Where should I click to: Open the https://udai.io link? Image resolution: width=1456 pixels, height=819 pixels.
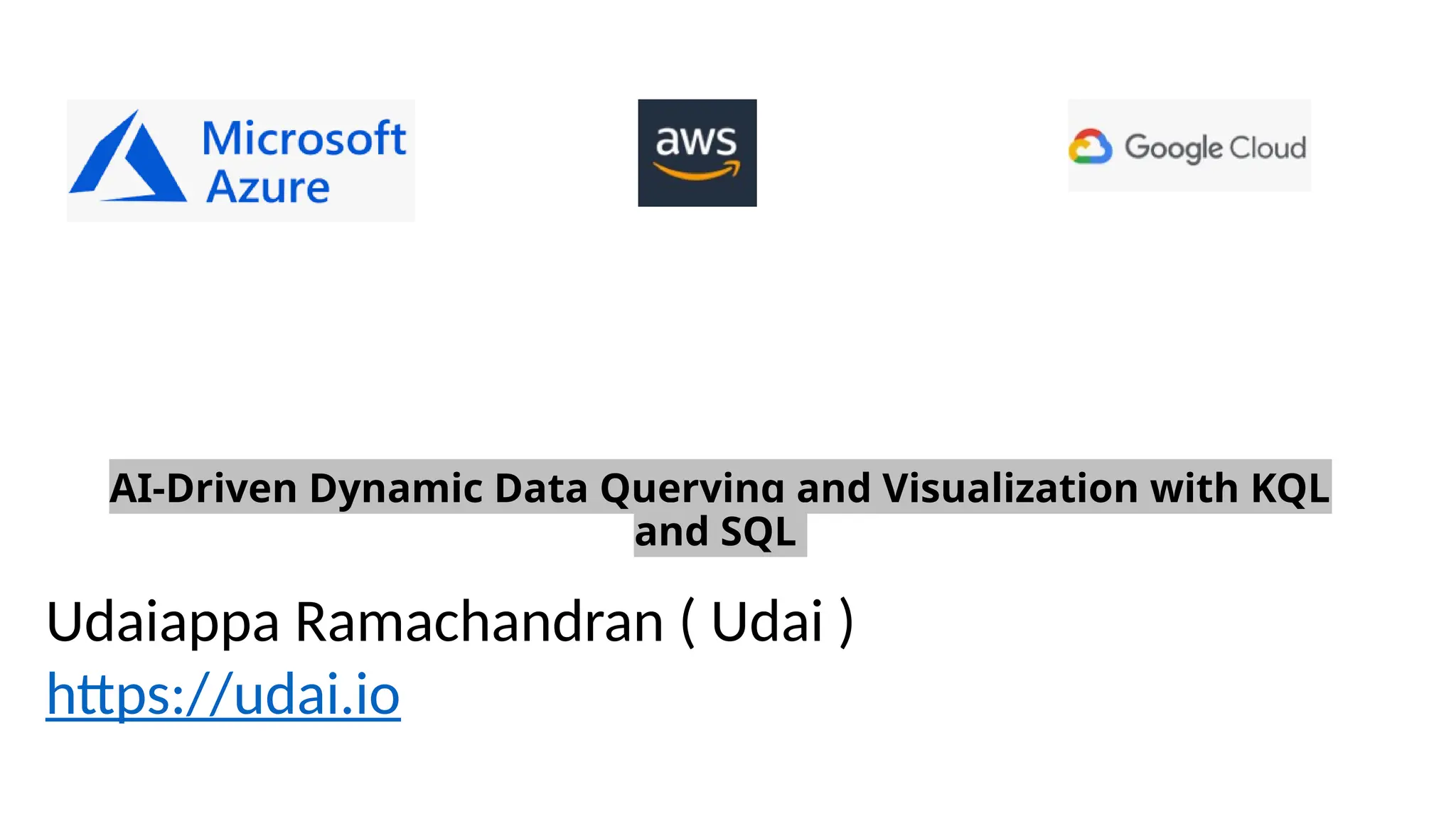coord(223,694)
